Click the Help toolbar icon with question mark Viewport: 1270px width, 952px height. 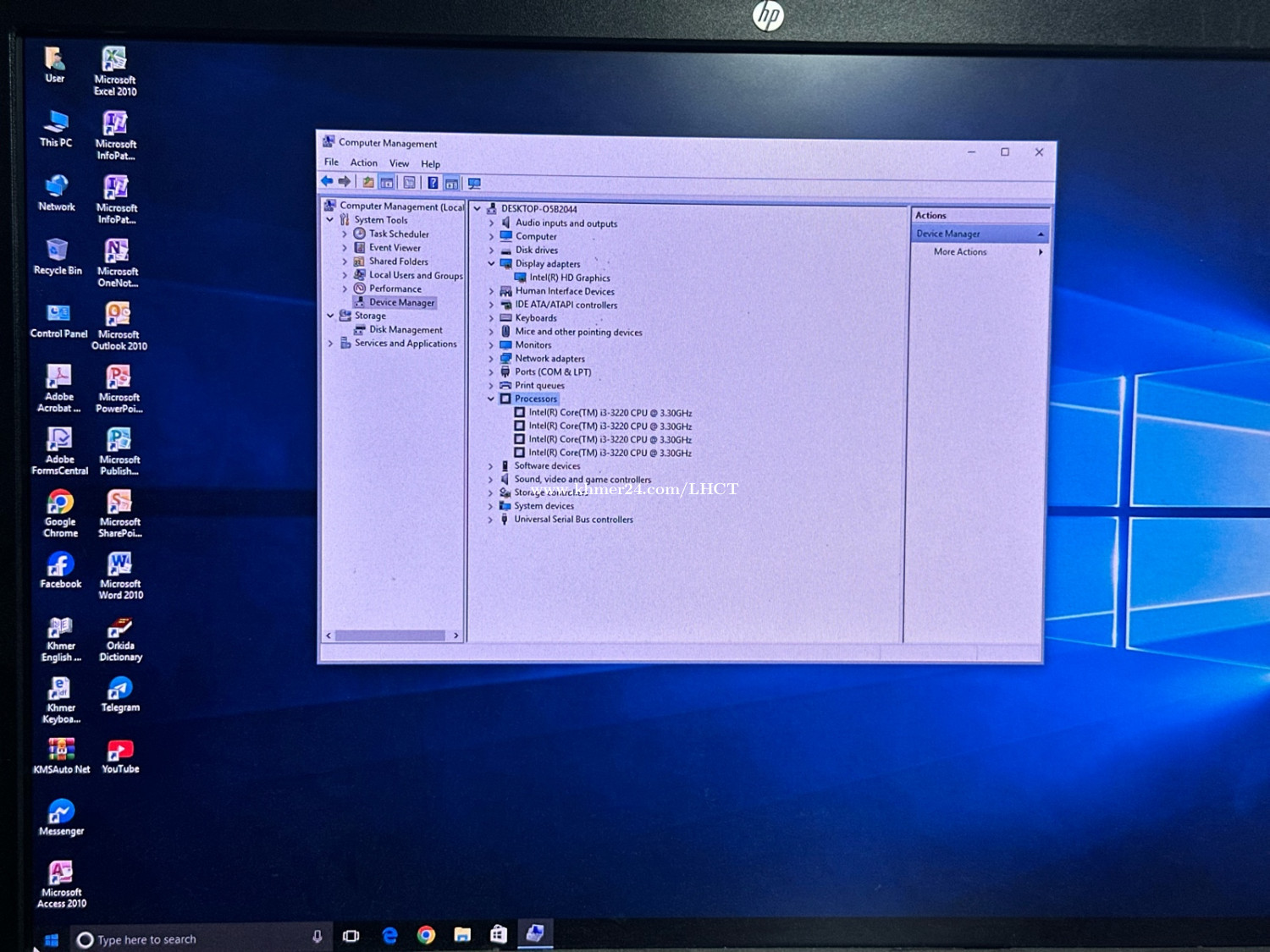(x=433, y=183)
